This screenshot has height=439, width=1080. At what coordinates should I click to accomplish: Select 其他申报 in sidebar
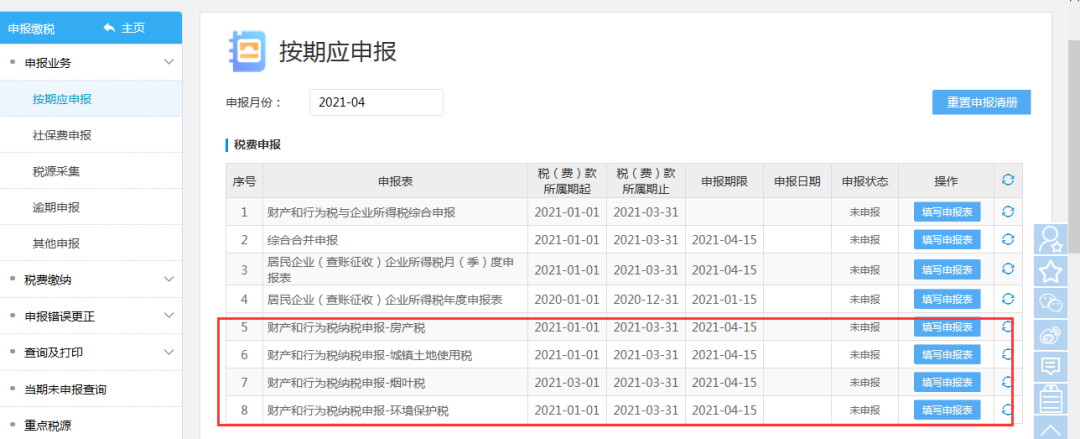91,243
